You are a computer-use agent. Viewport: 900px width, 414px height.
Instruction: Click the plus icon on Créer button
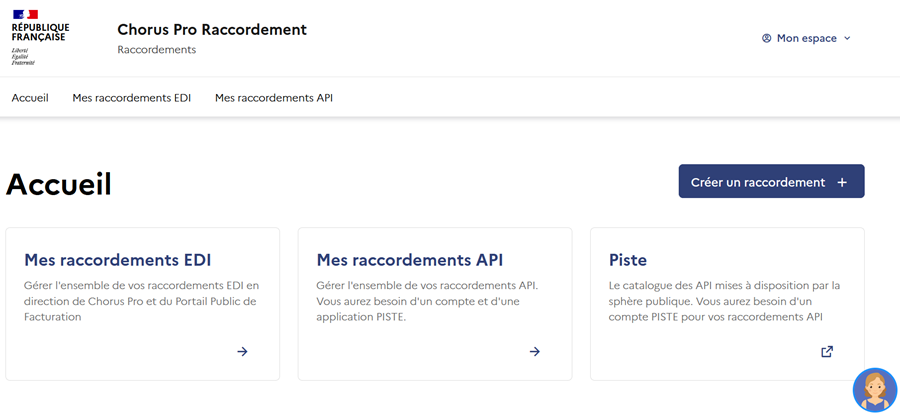tap(842, 182)
